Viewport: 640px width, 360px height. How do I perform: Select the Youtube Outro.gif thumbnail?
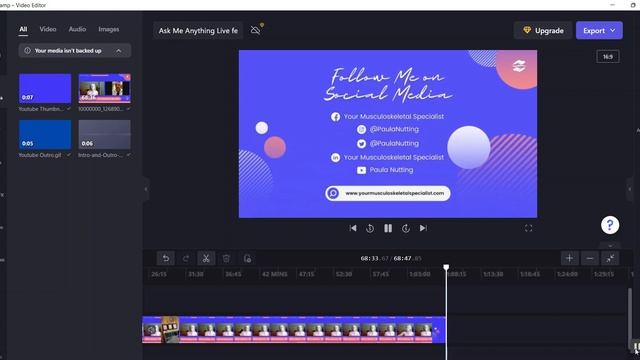[45, 135]
